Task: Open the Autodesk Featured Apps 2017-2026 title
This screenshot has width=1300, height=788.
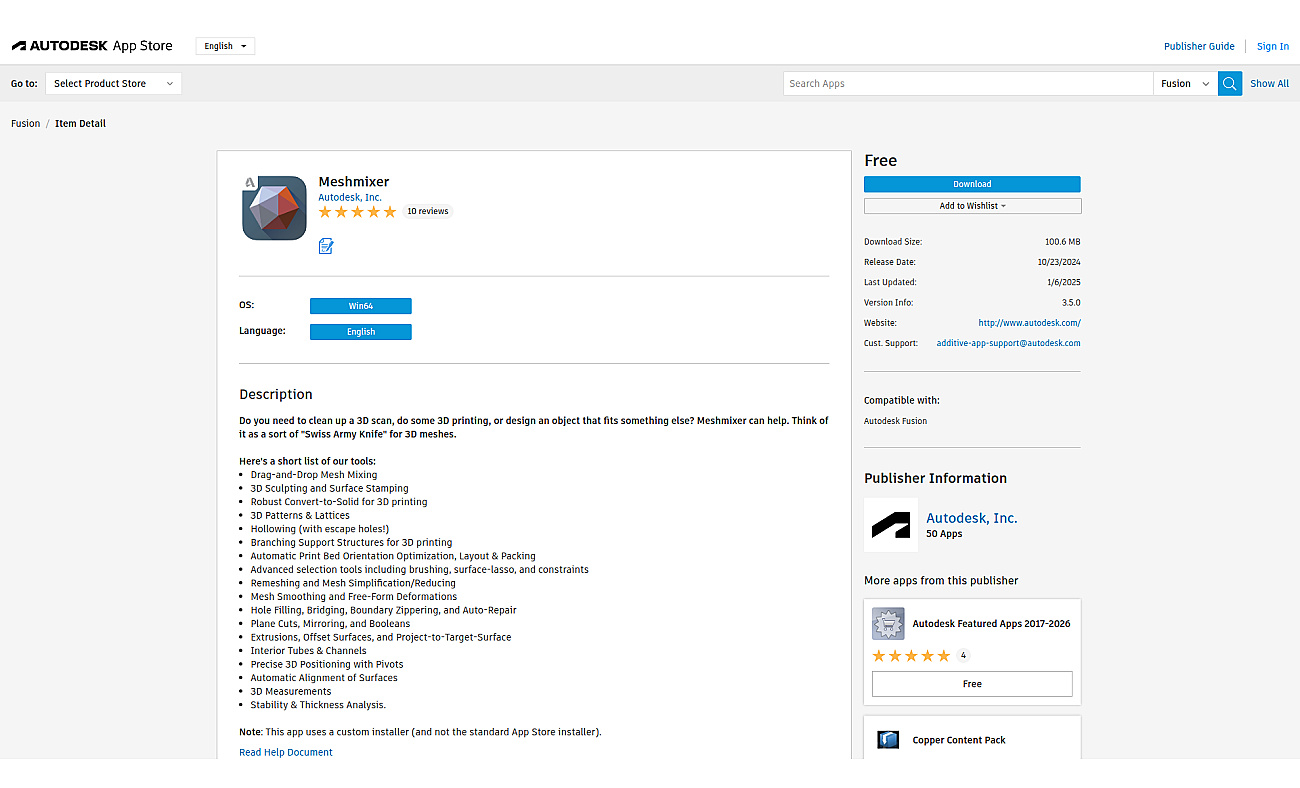Action: coord(991,624)
